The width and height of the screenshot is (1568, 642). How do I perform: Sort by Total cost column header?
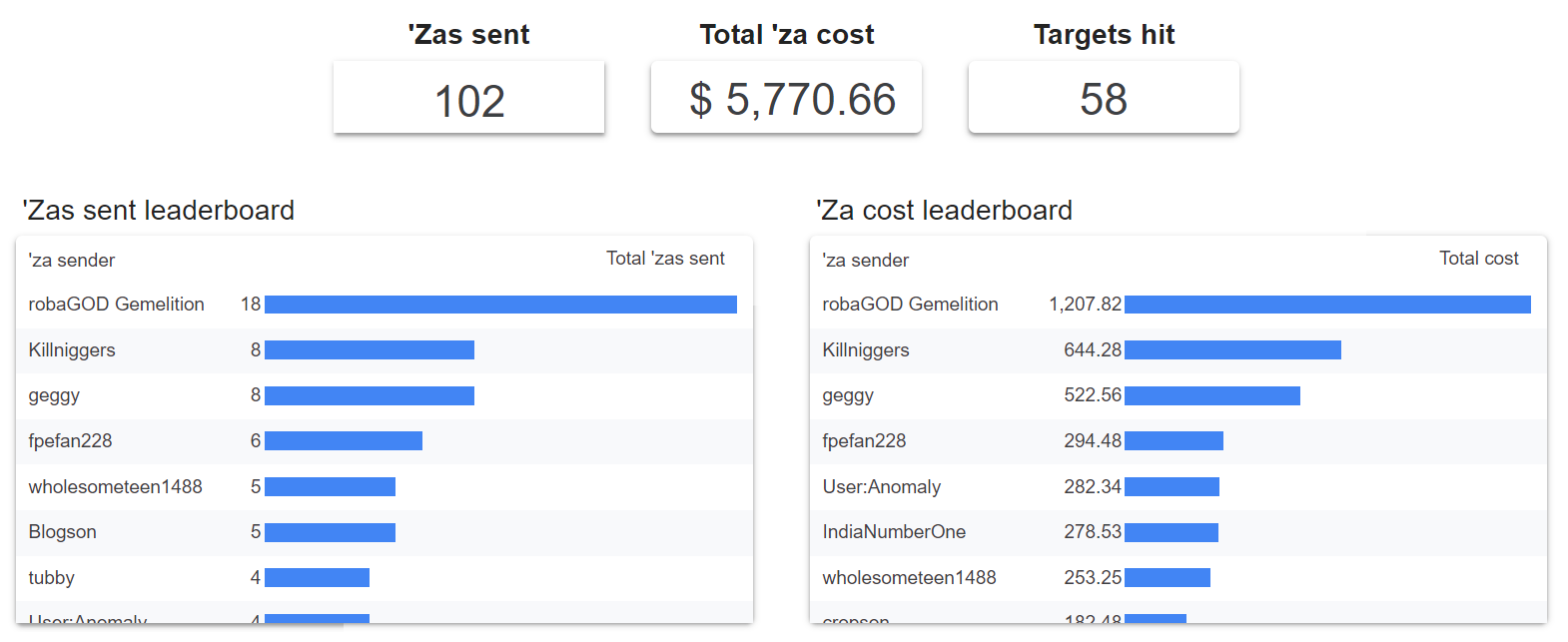tap(1478, 259)
